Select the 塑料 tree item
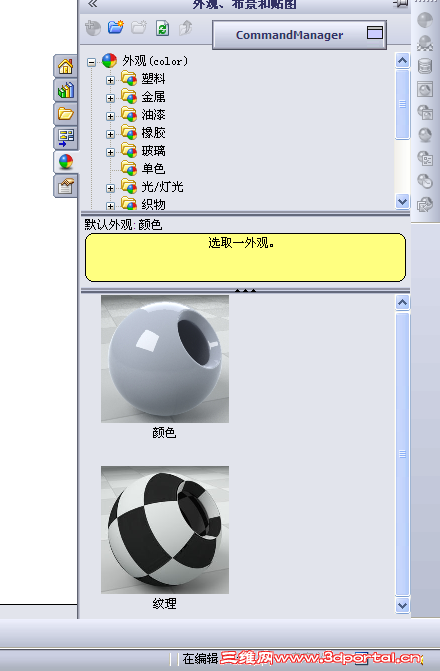 coord(153,79)
